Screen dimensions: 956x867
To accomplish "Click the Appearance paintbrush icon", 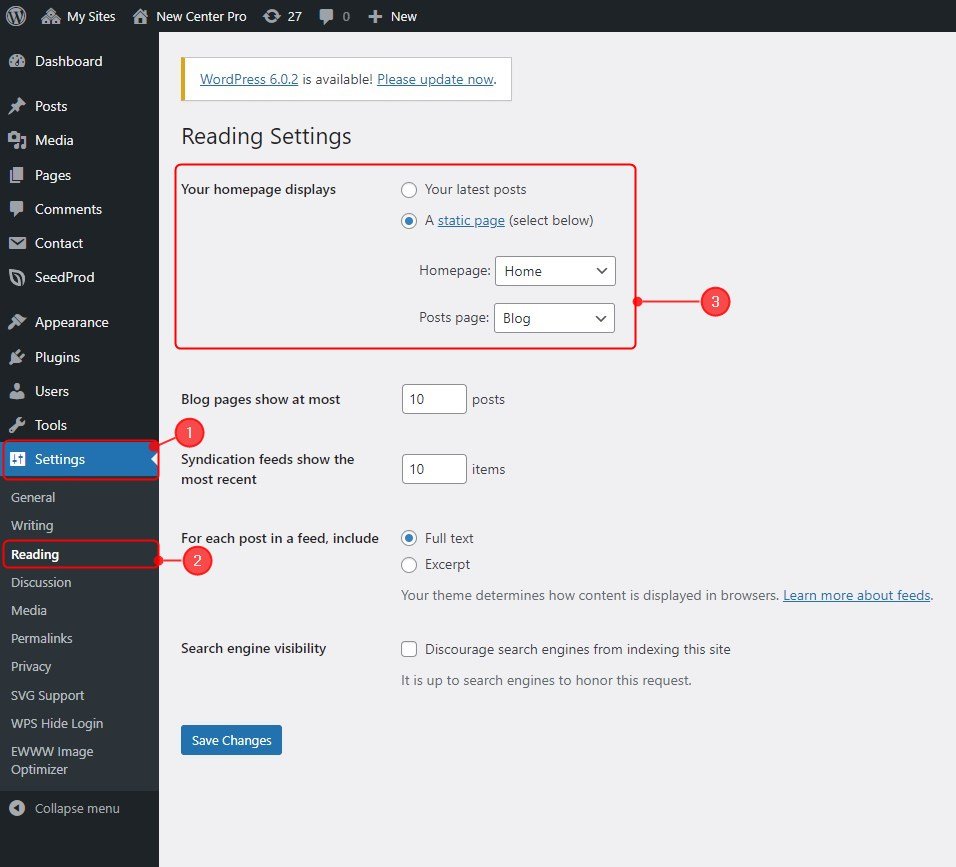I will (17, 322).
